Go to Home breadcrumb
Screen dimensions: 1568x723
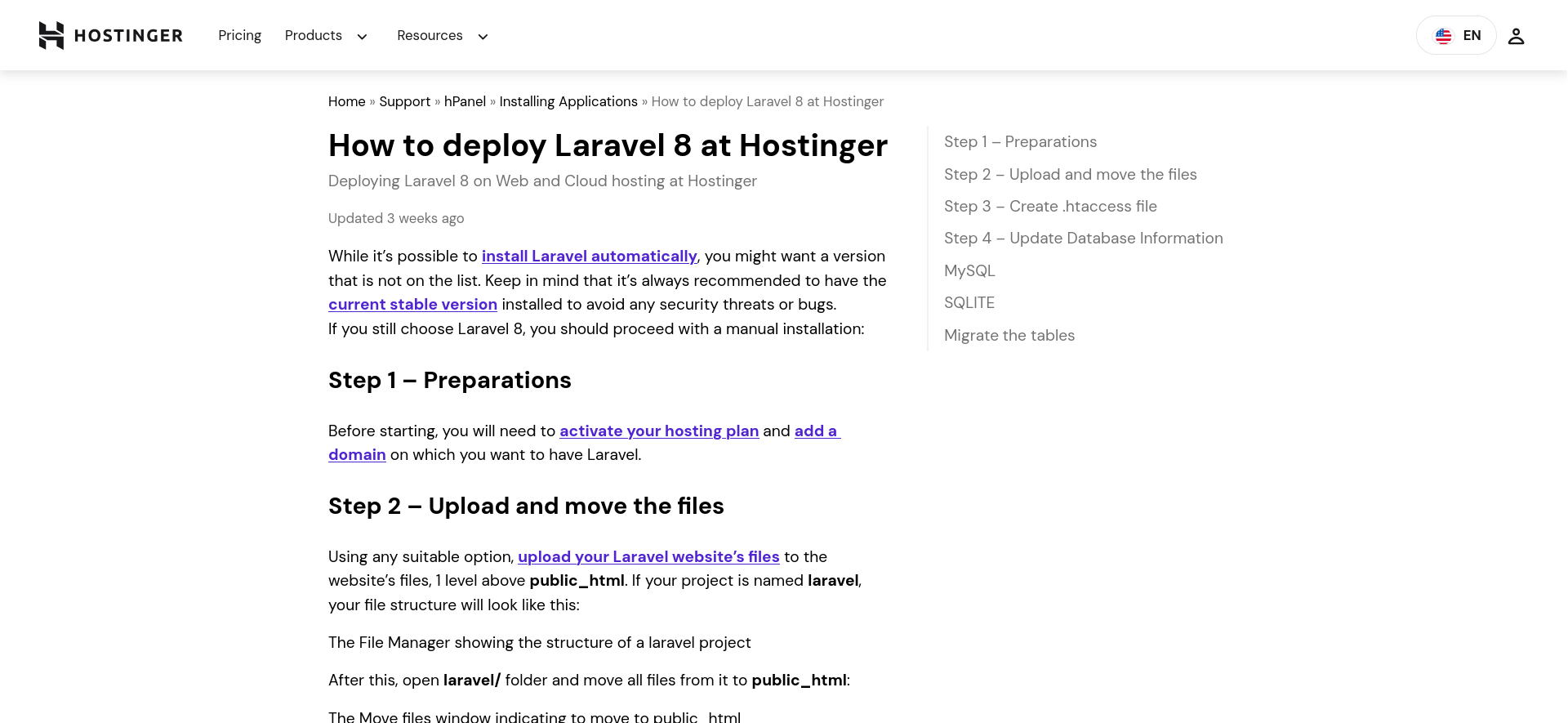[346, 101]
